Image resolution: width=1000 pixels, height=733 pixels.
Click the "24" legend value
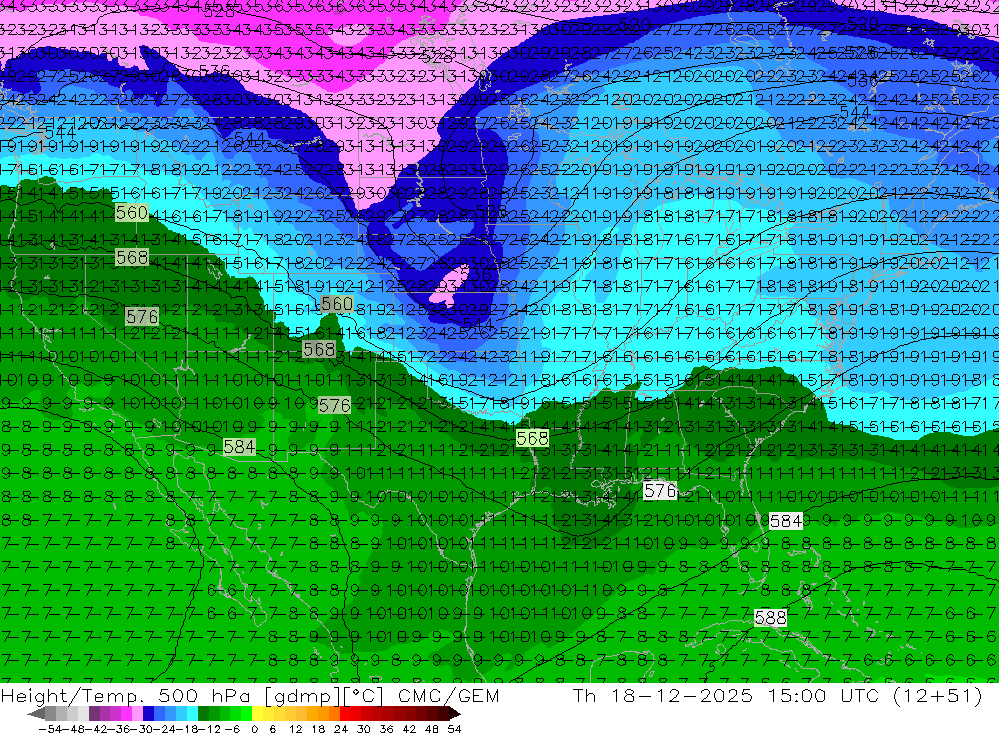[341, 729]
